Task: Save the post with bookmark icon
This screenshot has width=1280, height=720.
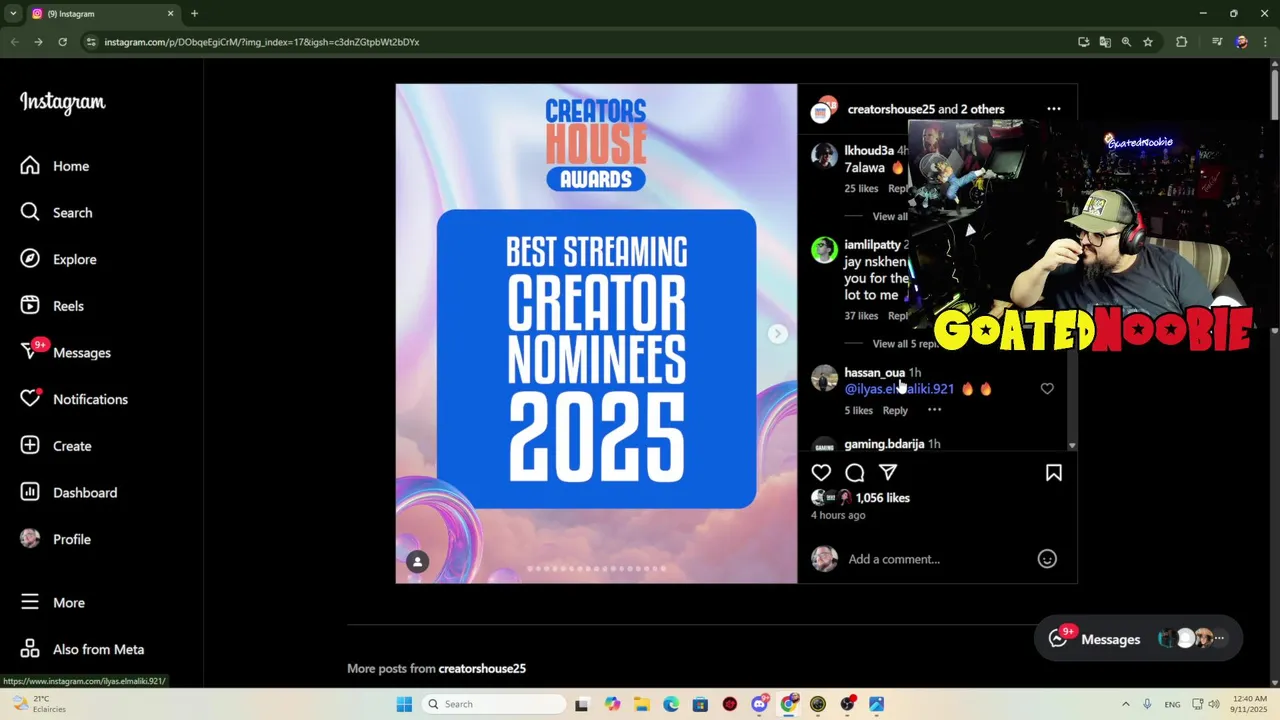Action: pos(1053,473)
